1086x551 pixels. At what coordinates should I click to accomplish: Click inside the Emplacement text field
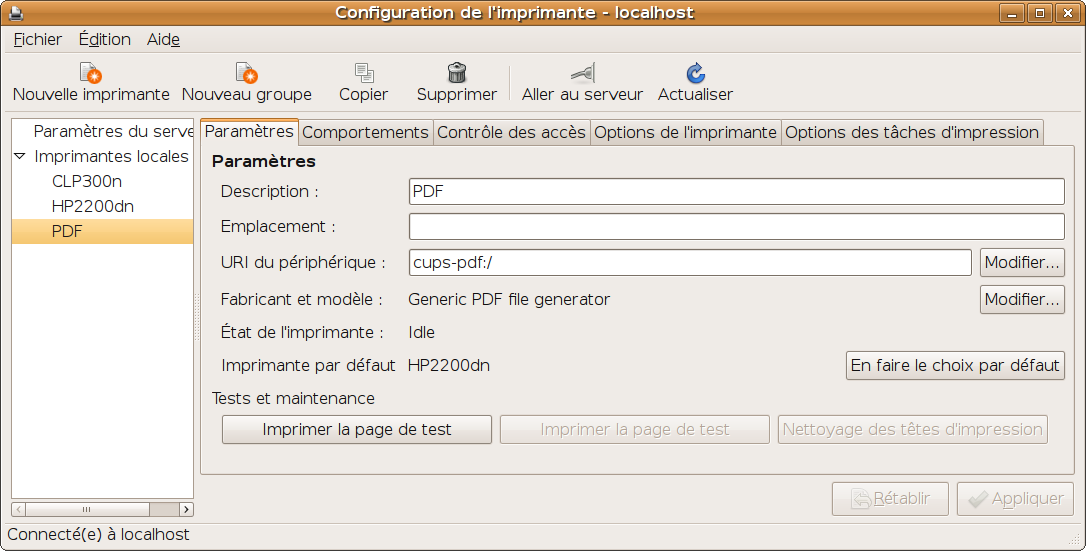coord(736,227)
